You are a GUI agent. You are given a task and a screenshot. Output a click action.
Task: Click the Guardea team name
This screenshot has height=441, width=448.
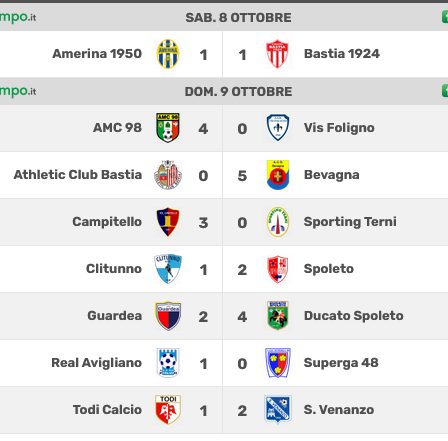coord(115,316)
